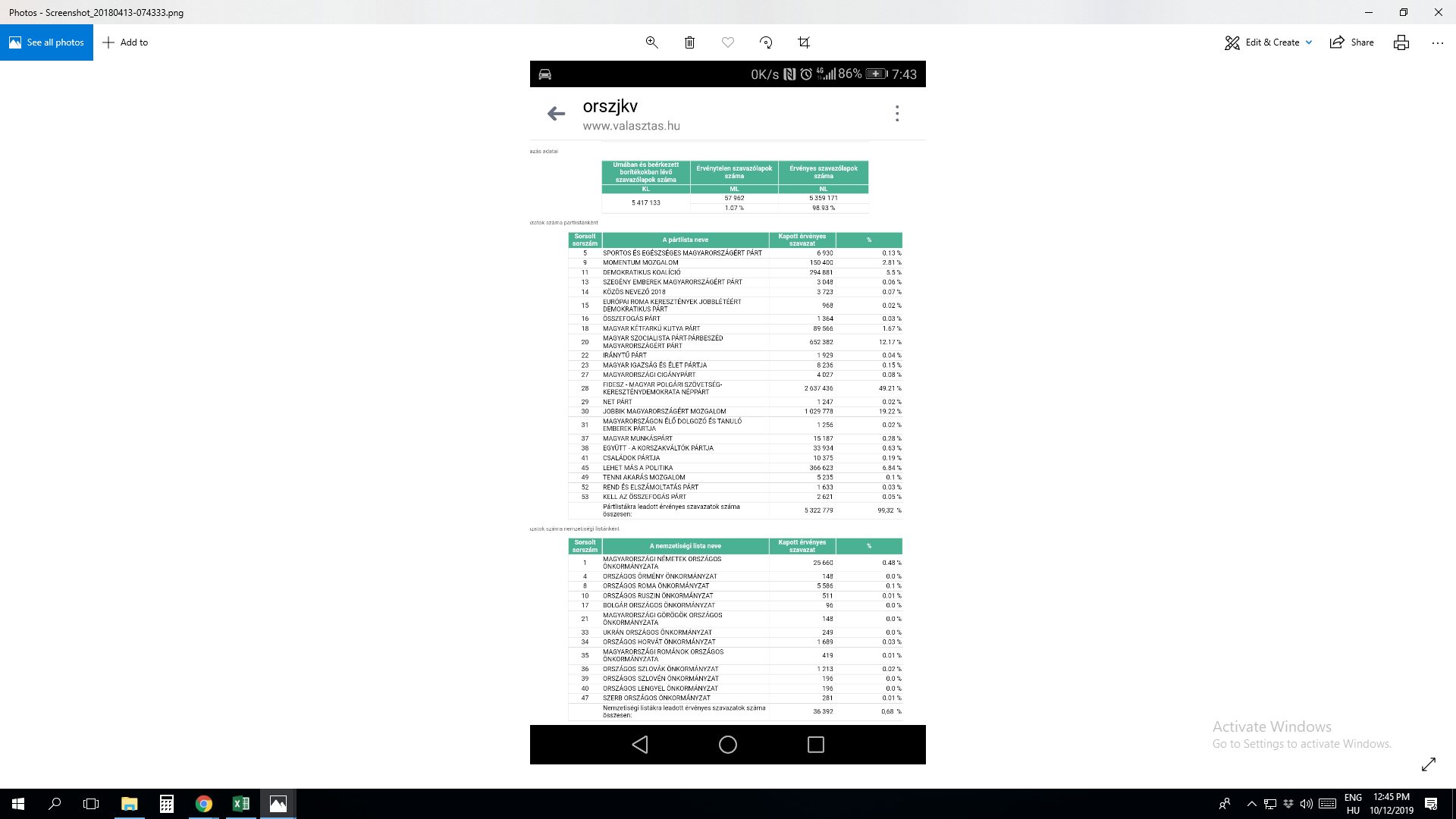Delete the photo with trash icon

pos(689,42)
